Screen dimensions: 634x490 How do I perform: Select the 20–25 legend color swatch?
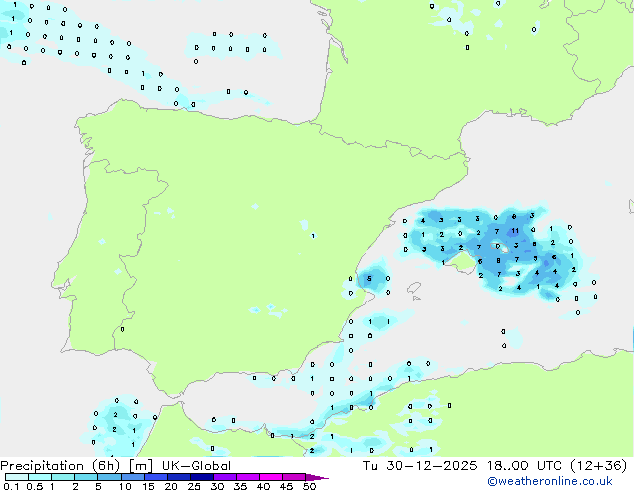(x=179, y=477)
